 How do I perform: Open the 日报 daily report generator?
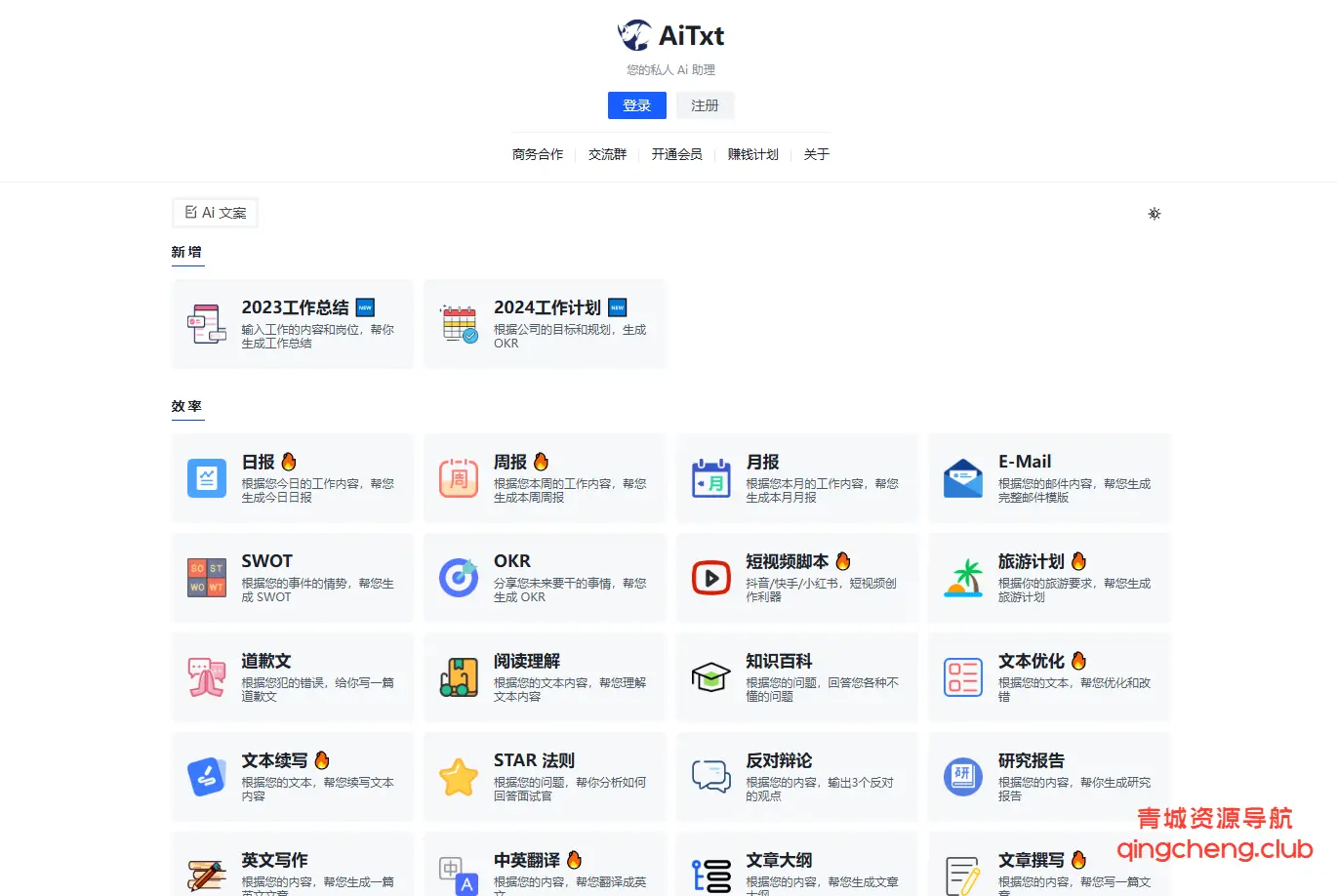click(292, 478)
